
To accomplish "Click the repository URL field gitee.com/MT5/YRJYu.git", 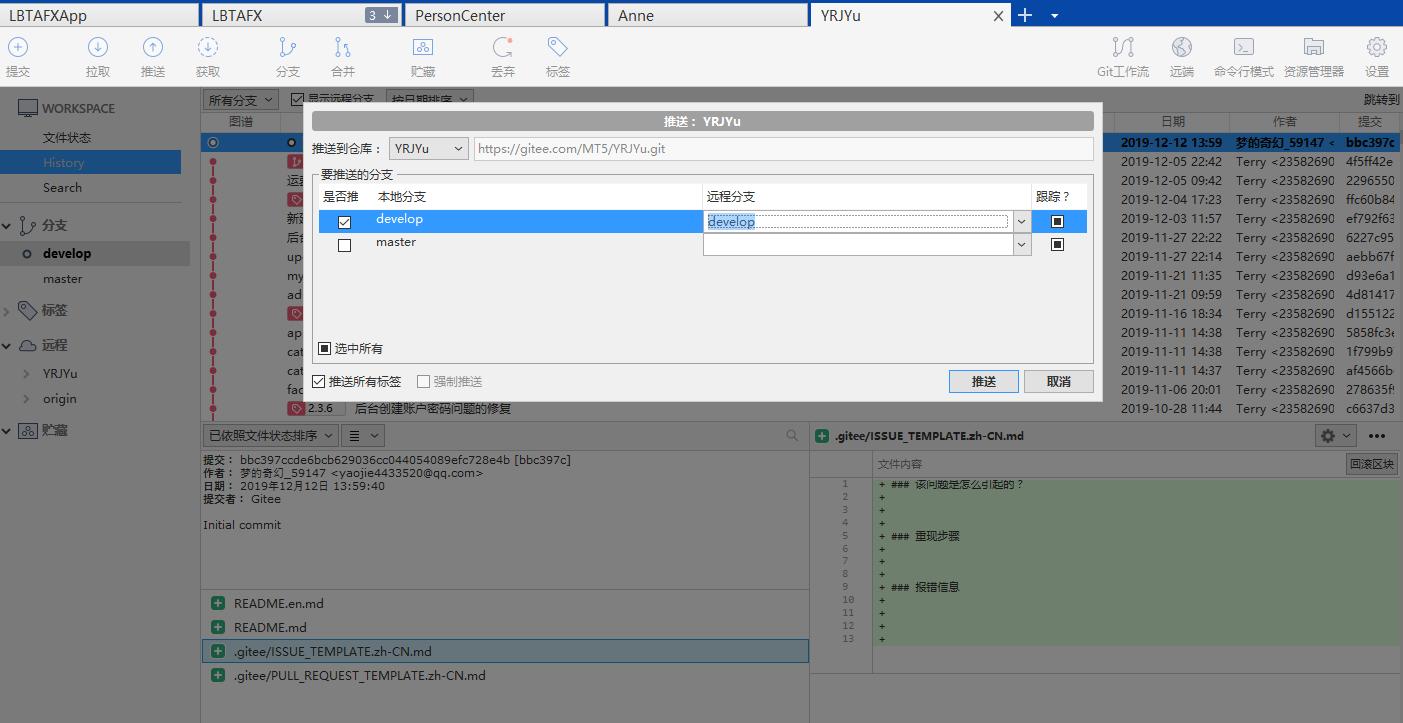I will coord(783,148).
